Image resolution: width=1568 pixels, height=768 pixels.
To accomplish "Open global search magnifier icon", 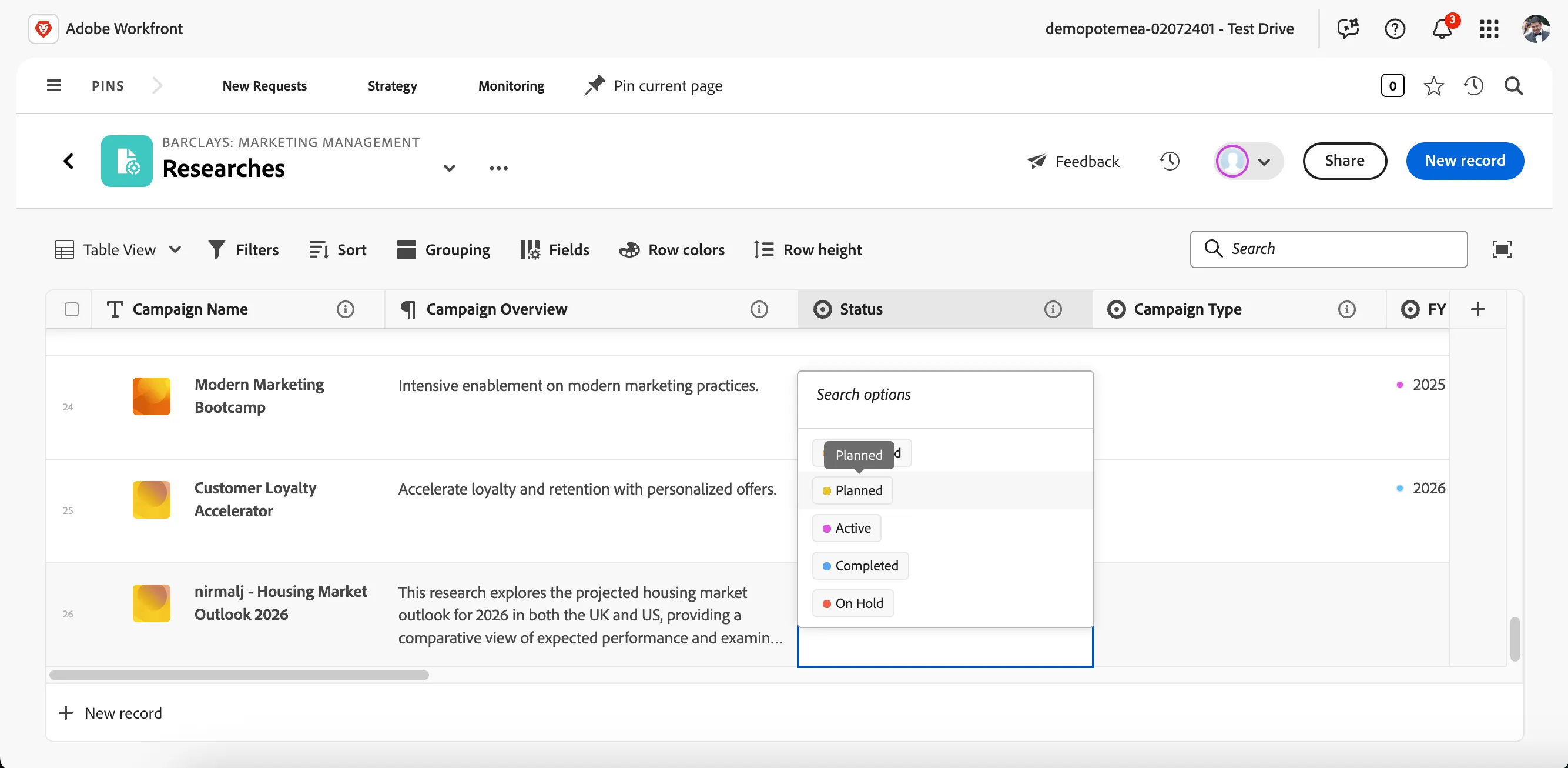I will (x=1513, y=86).
